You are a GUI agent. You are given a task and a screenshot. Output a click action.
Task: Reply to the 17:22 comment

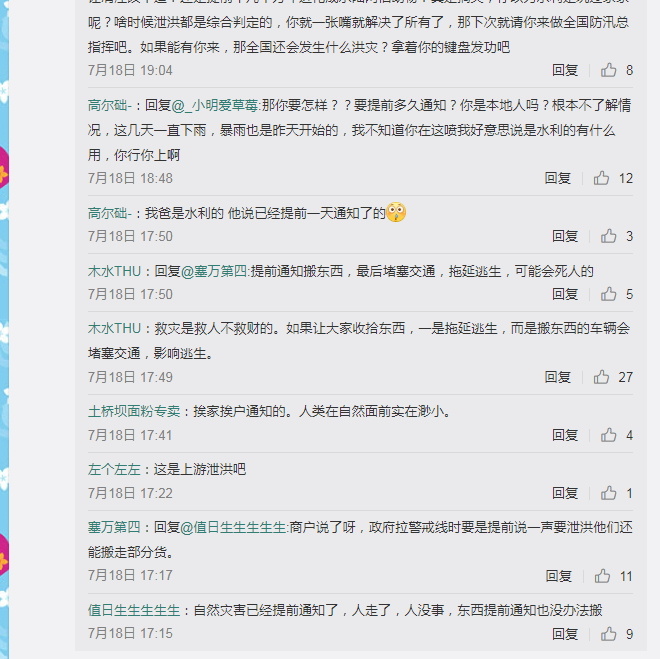(x=565, y=493)
